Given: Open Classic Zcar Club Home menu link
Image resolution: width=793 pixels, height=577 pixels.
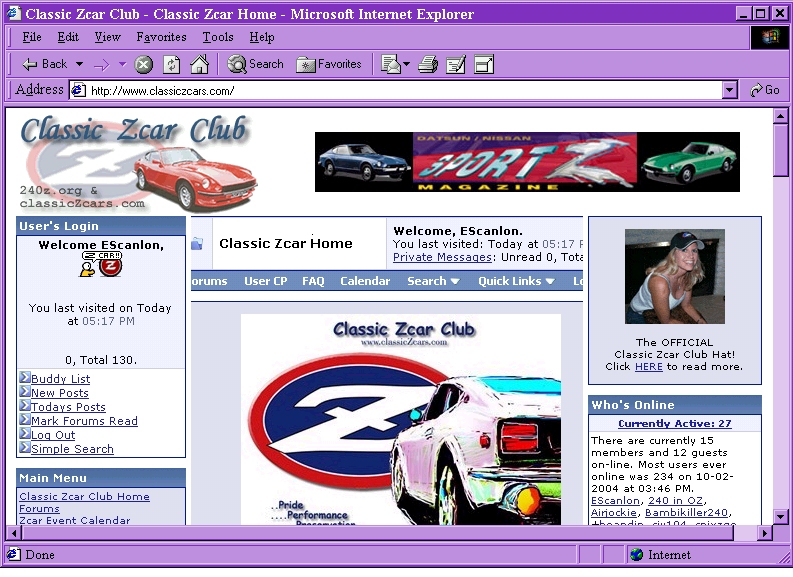Looking at the screenshot, I should click(x=84, y=497).
